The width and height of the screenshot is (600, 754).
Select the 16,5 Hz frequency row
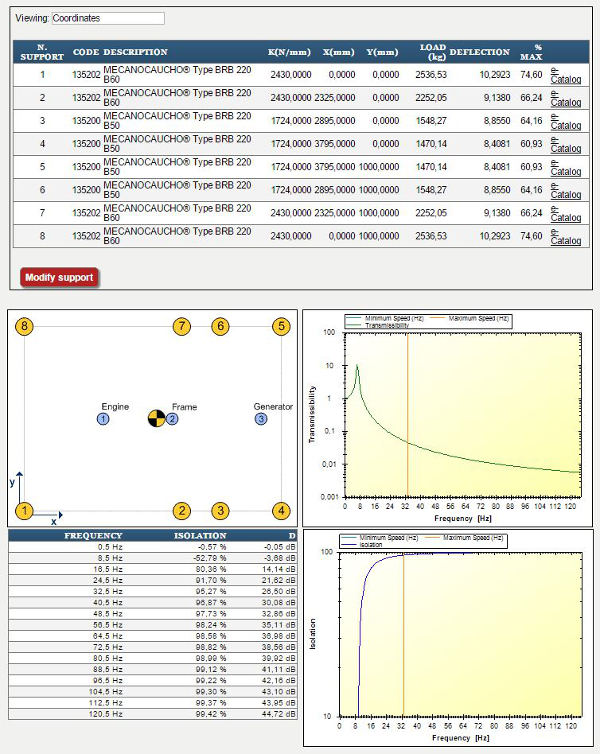[x=153, y=569]
